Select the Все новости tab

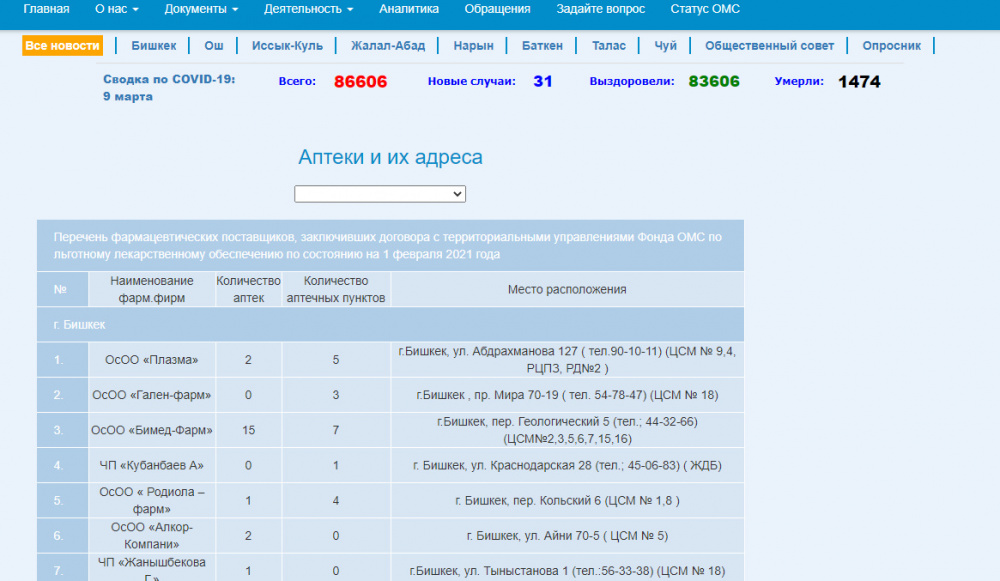point(63,46)
